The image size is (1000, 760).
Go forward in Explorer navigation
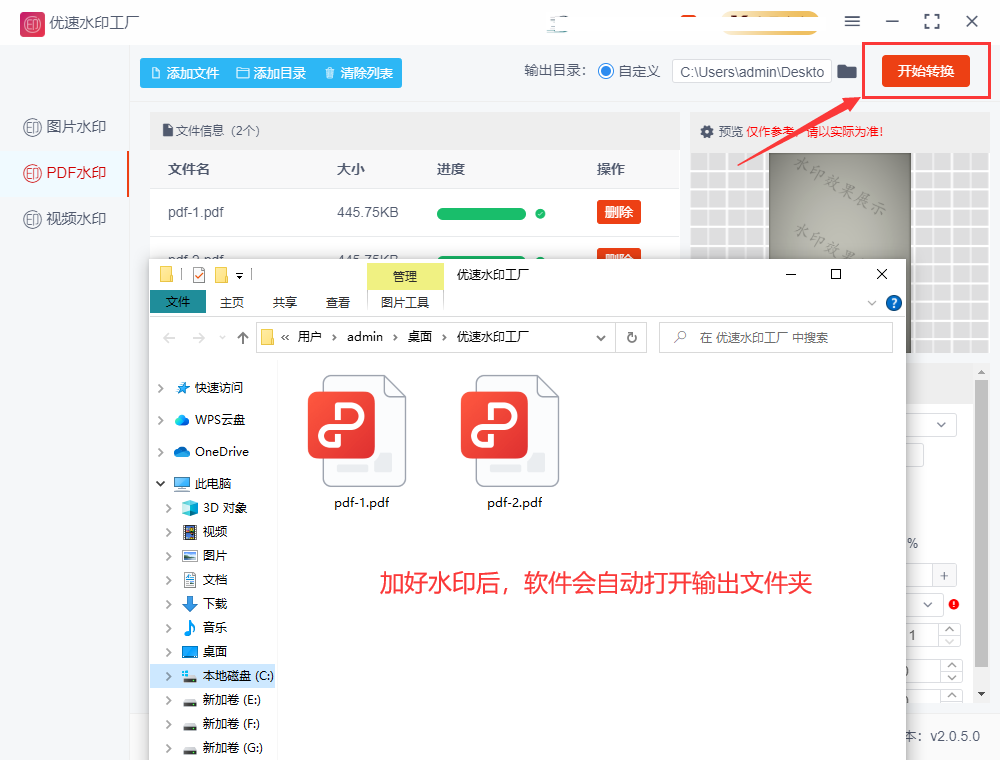199,338
